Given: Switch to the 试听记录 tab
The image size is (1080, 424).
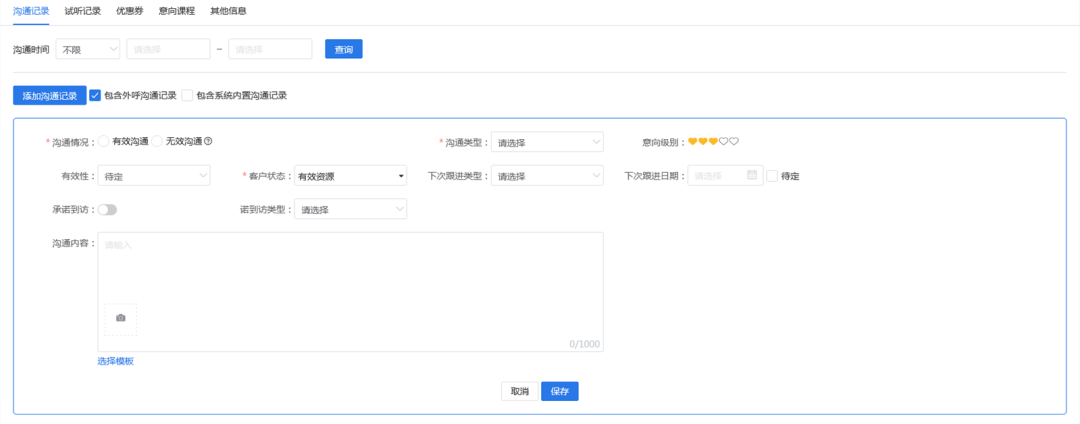Looking at the screenshot, I should coord(83,11).
